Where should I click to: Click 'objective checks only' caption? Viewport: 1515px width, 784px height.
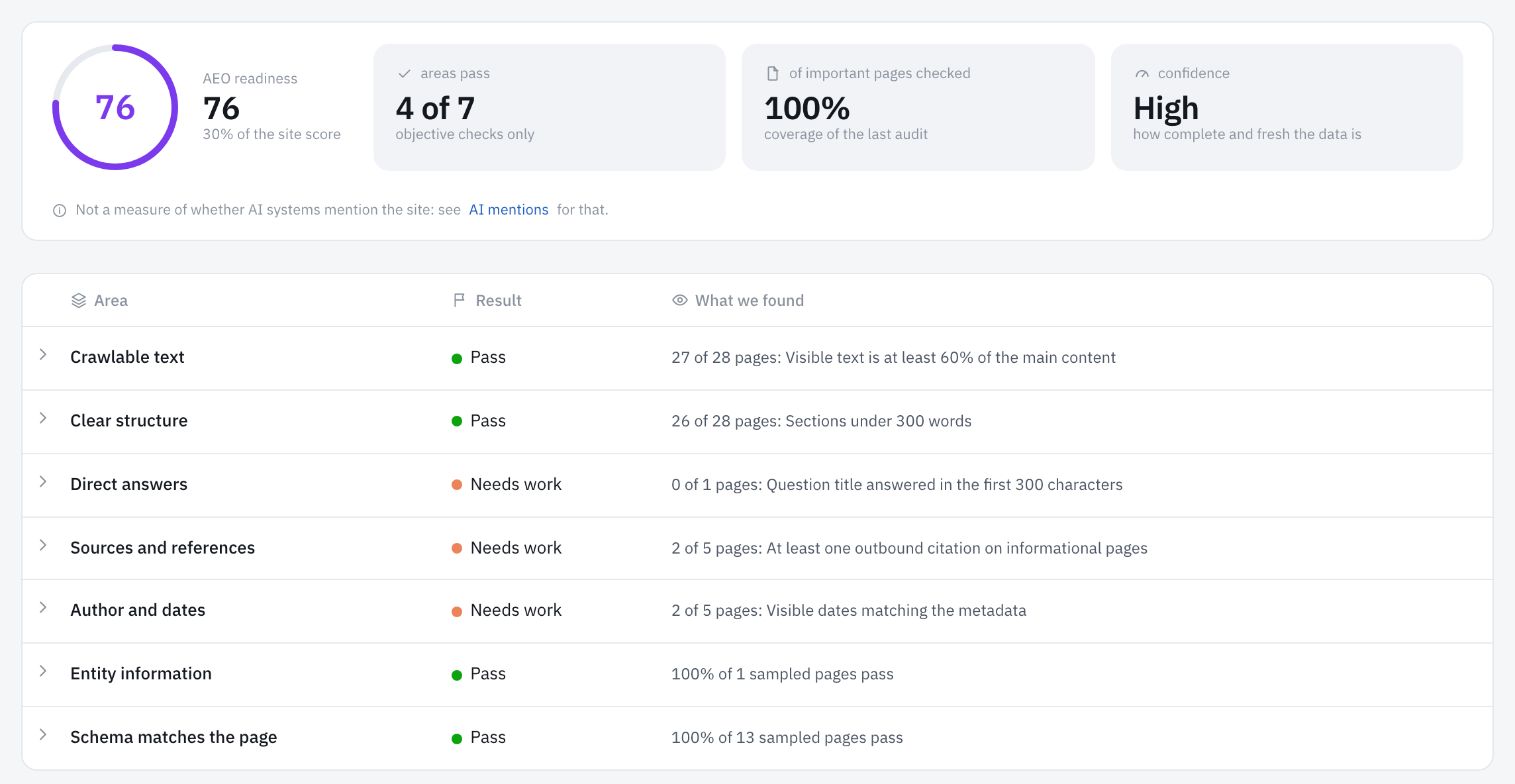pyautogui.click(x=465, y=134)
